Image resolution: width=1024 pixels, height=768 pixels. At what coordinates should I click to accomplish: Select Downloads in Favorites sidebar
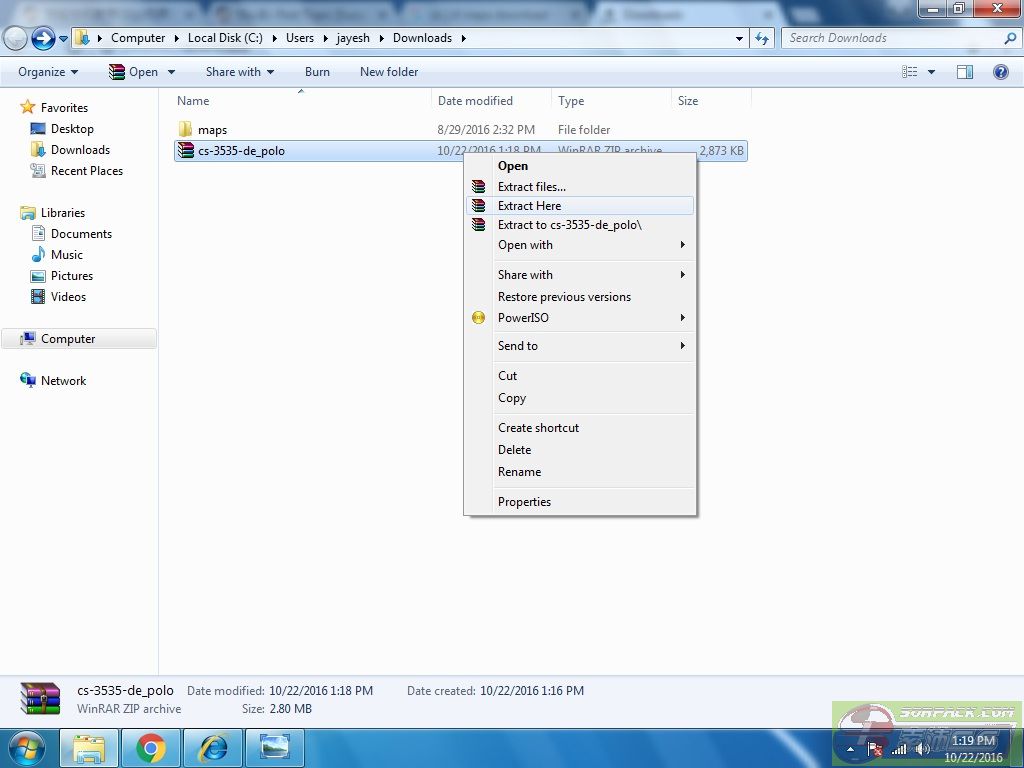click(80, 150)
